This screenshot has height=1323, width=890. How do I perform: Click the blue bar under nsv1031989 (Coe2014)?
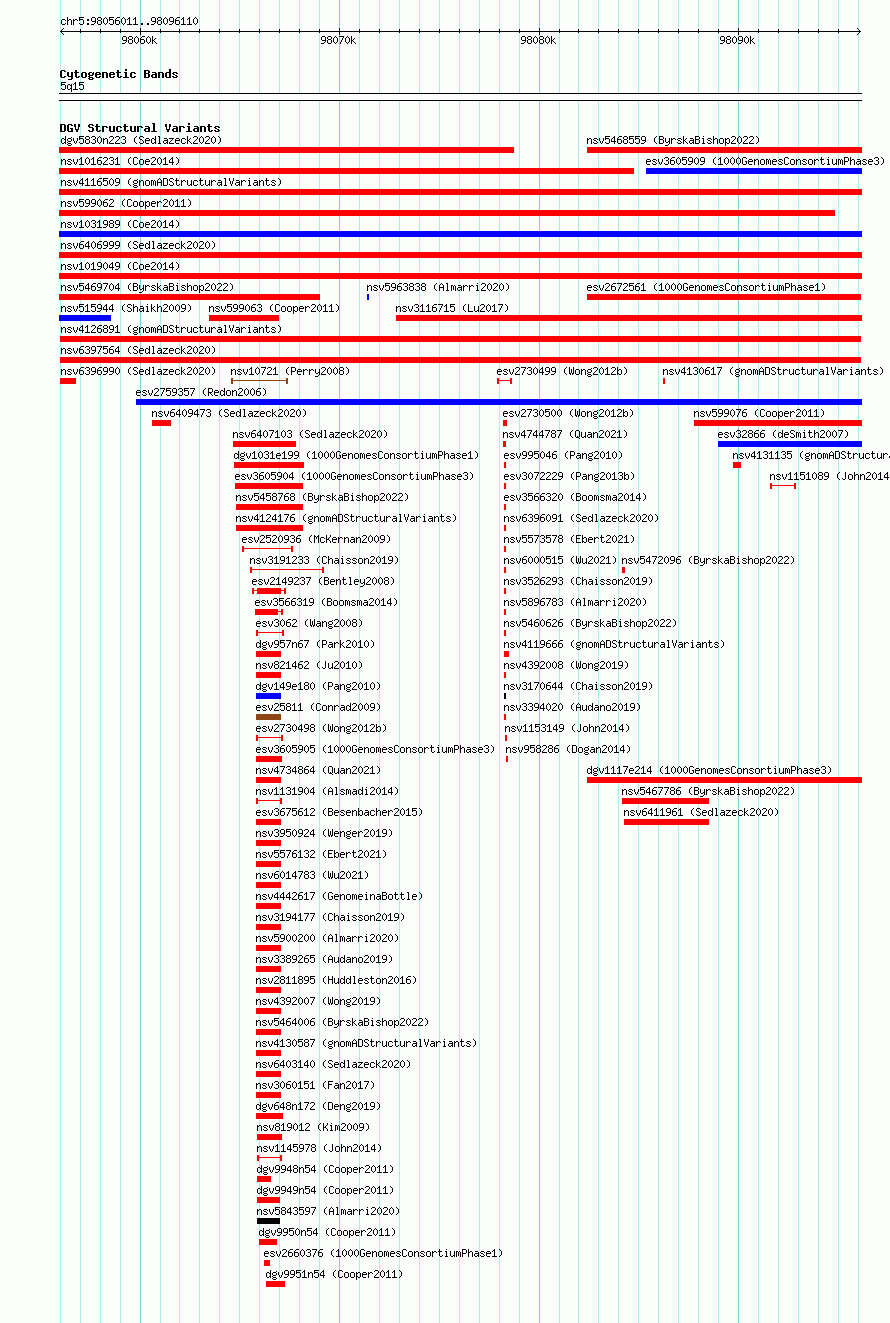point(460,234)
